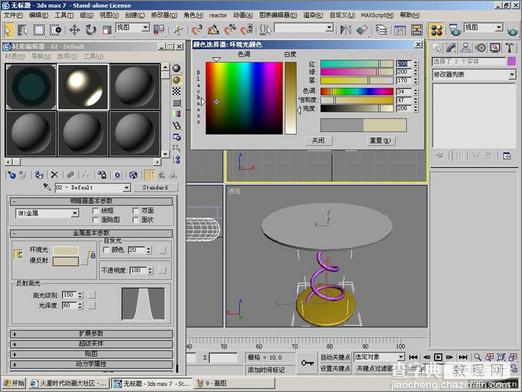Screen dimensions: 522x392
Task: Open Material Editor from main toolbar
Action: click(436, 30)
